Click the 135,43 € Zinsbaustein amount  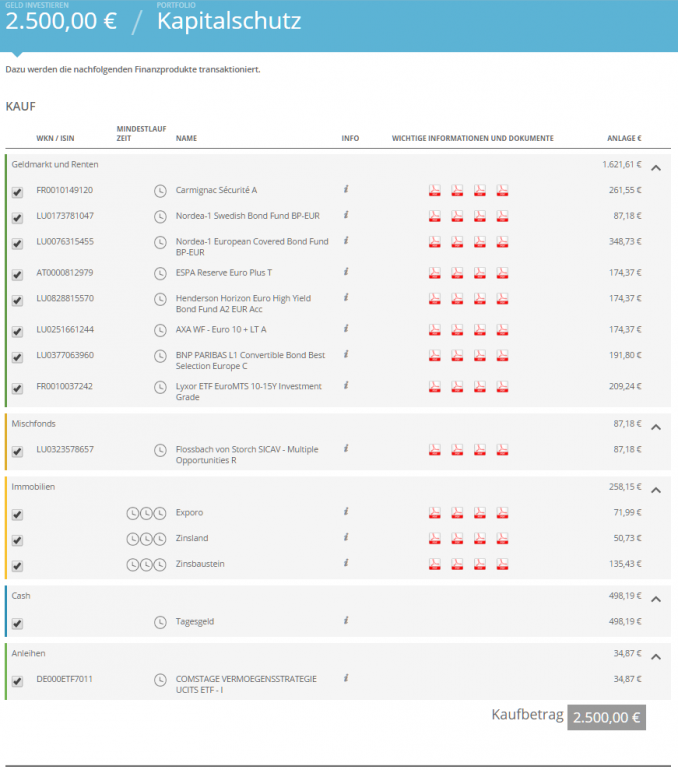coord(625,564)
